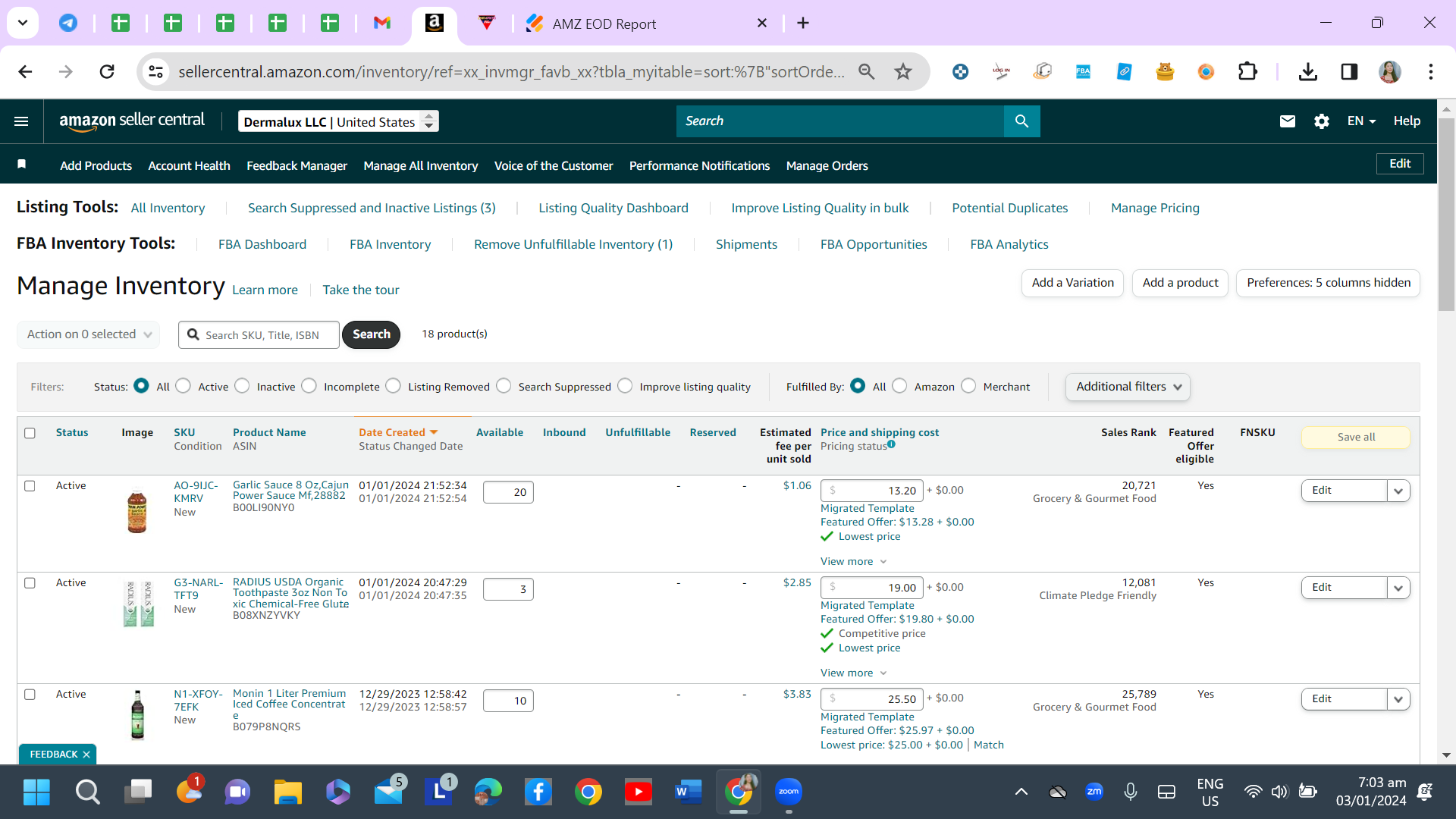The height and width of the screenshot is (819, 1456).
Task: Click the bookmark flag icon in navbar
Action: (x=22, y=165)
